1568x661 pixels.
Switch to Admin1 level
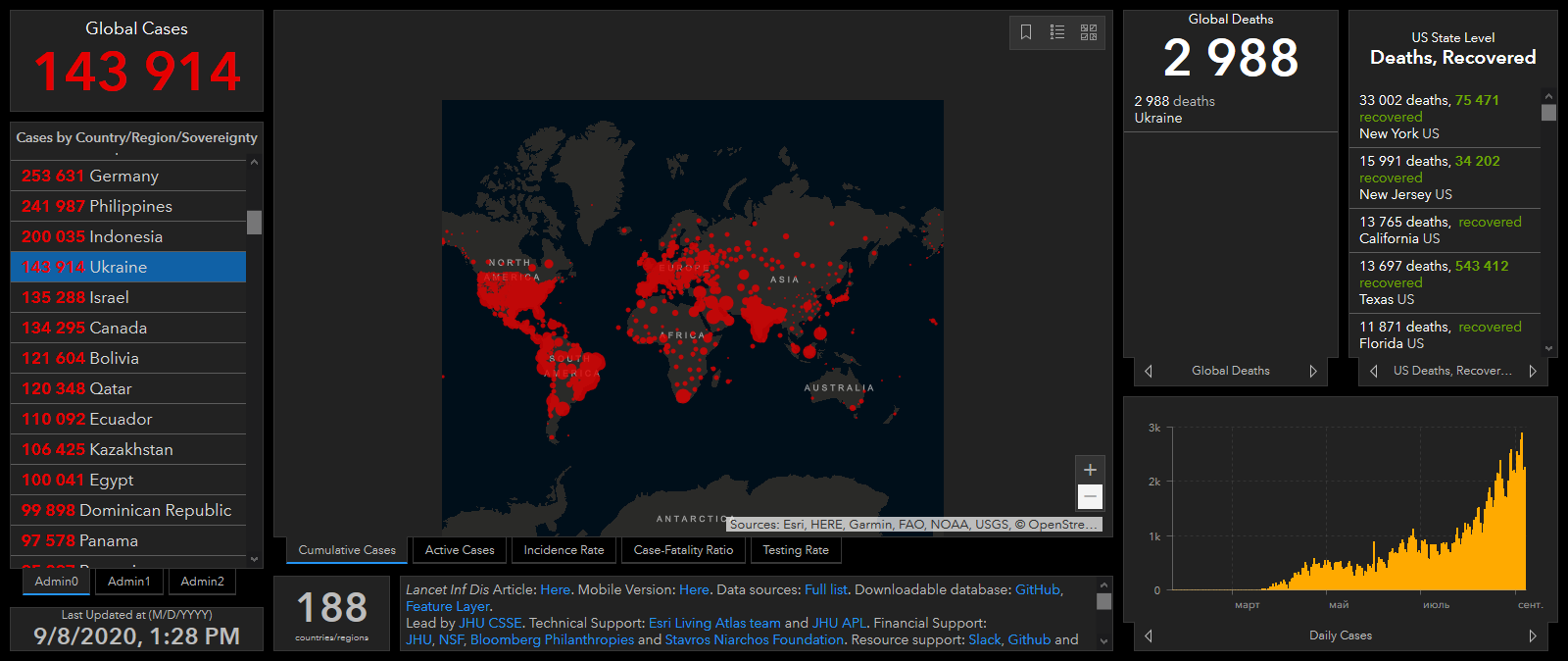point(129,582)
